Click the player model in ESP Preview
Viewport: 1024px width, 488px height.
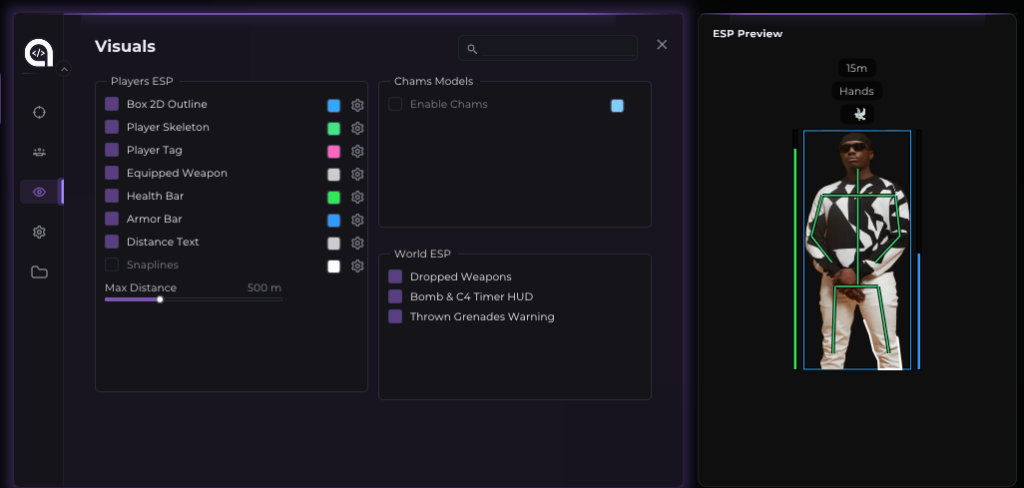point(857,251)
